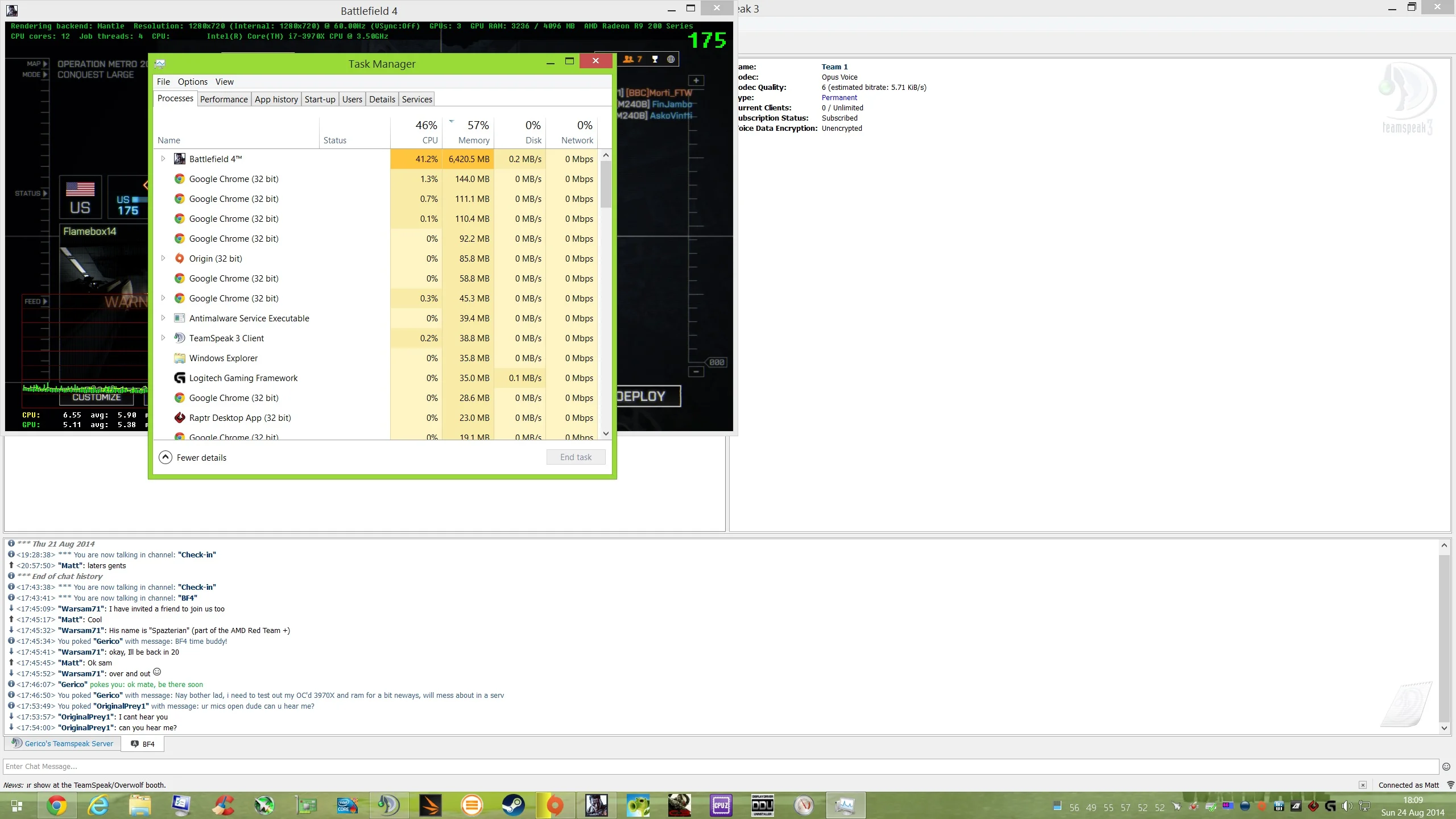Open the Raptr tray icon
1456x819 pixels.
tap(1313, 806)
